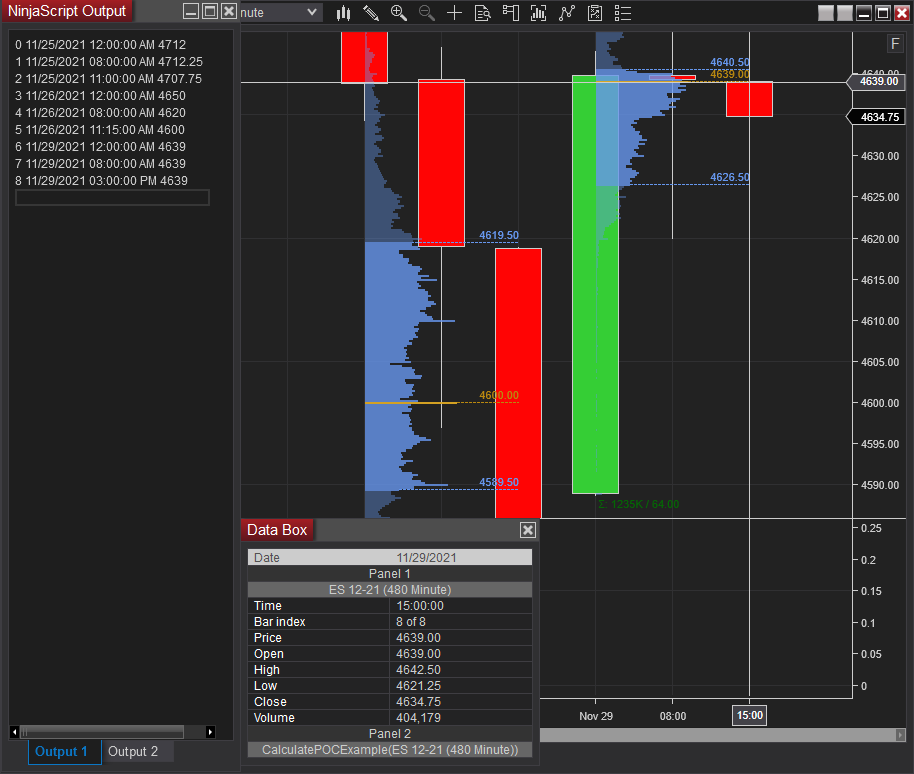Switch to the Output 2 tab
Viewport: 914px width, 774px height.
coord(133,751)
